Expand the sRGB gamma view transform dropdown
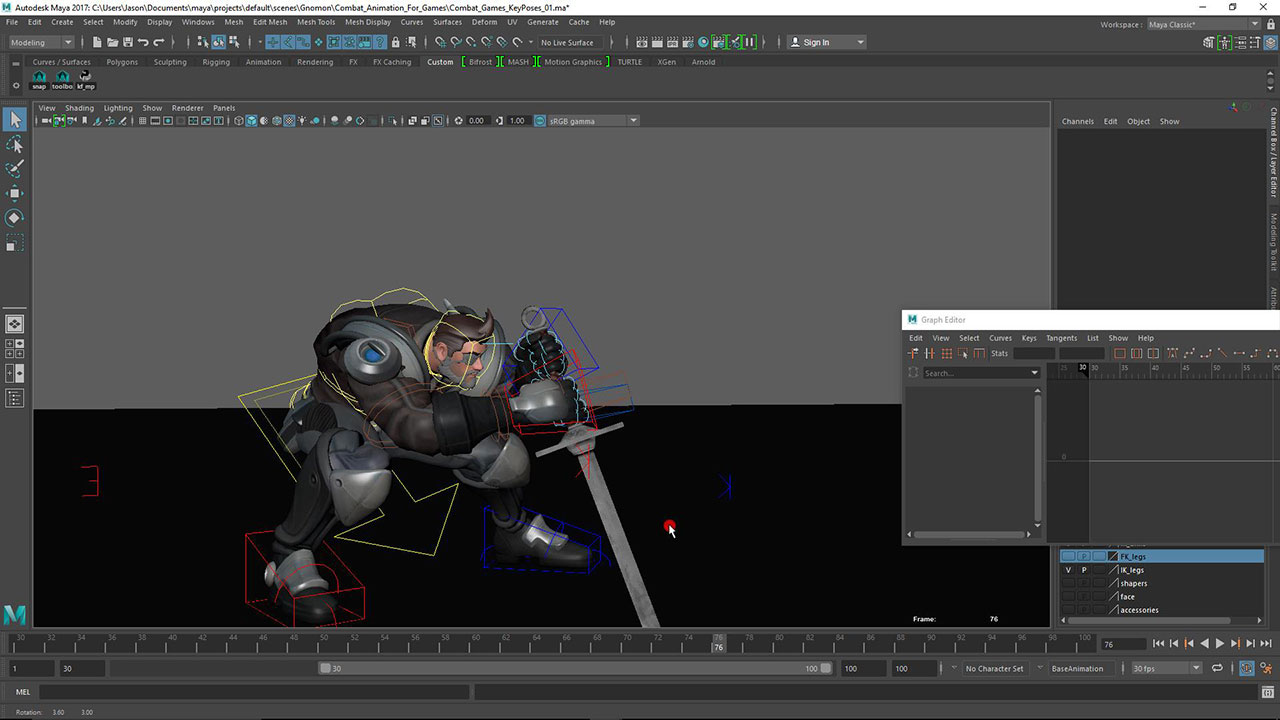The image size is (1280, 720). 633,121
